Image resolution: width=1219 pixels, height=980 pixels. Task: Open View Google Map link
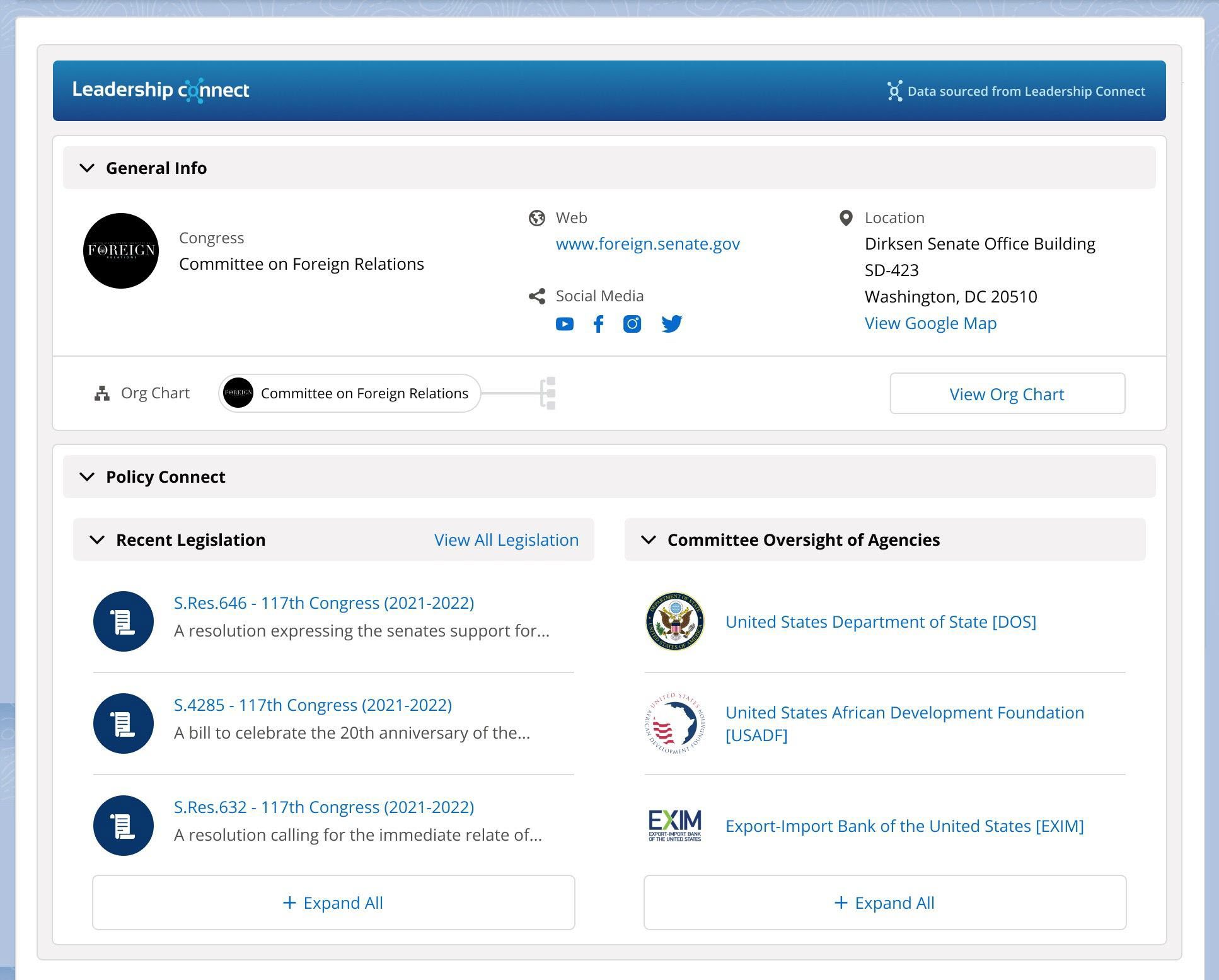930,323
